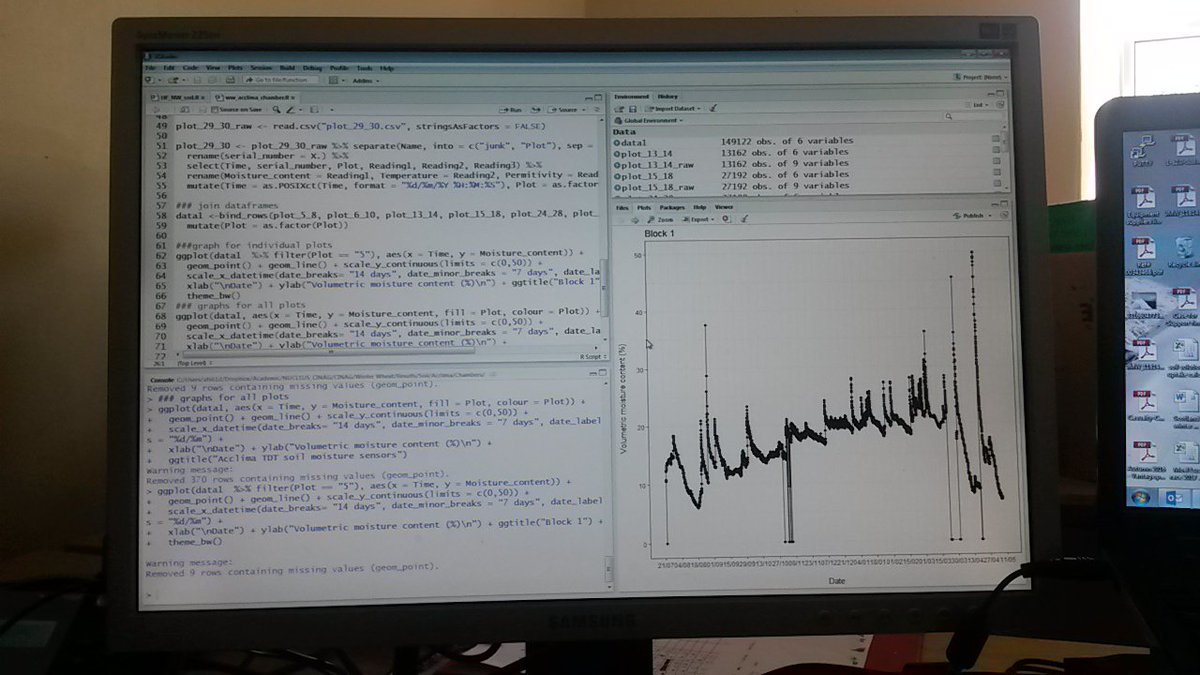This screenshot has height=675, width=1200.
Task: Expand the plot_15_18_raw entry
Action: pos(617,187)
